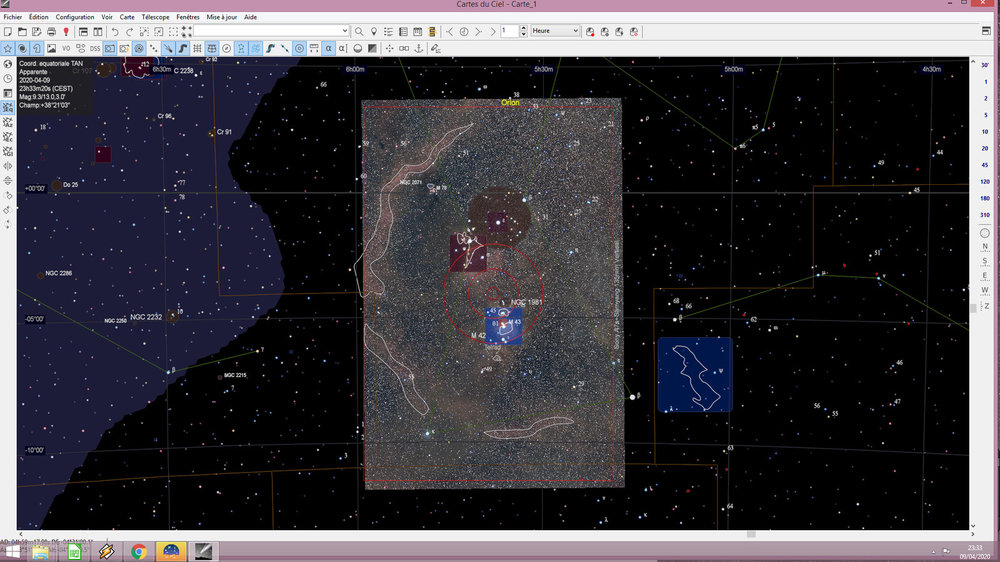Click the anchor icon in toolbar

point(418,48)
